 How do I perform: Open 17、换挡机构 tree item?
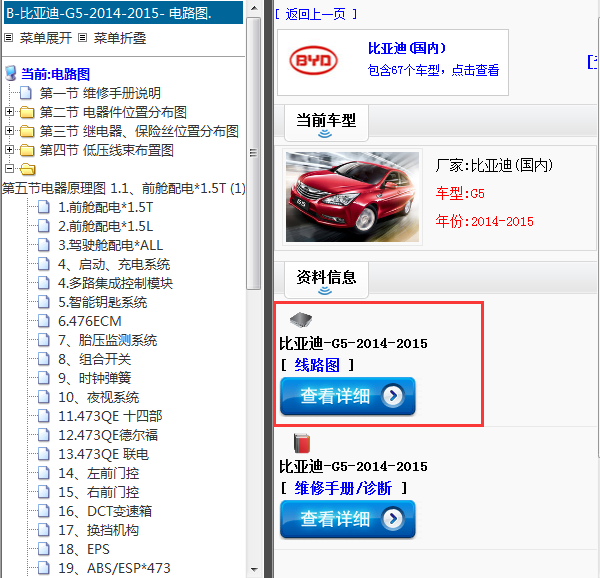(x=98, y=530)
